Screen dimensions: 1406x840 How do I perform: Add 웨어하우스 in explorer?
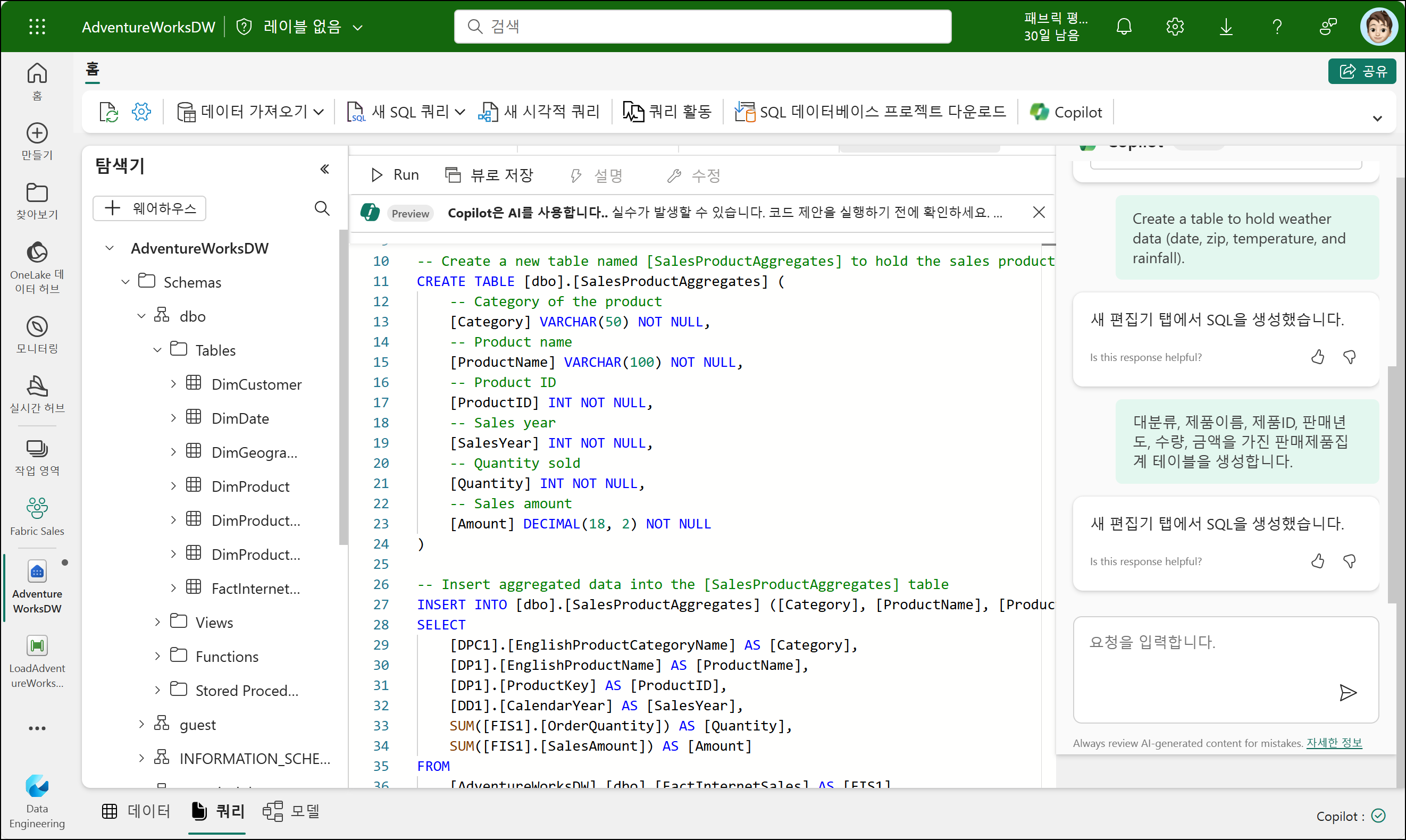[149, 208]
